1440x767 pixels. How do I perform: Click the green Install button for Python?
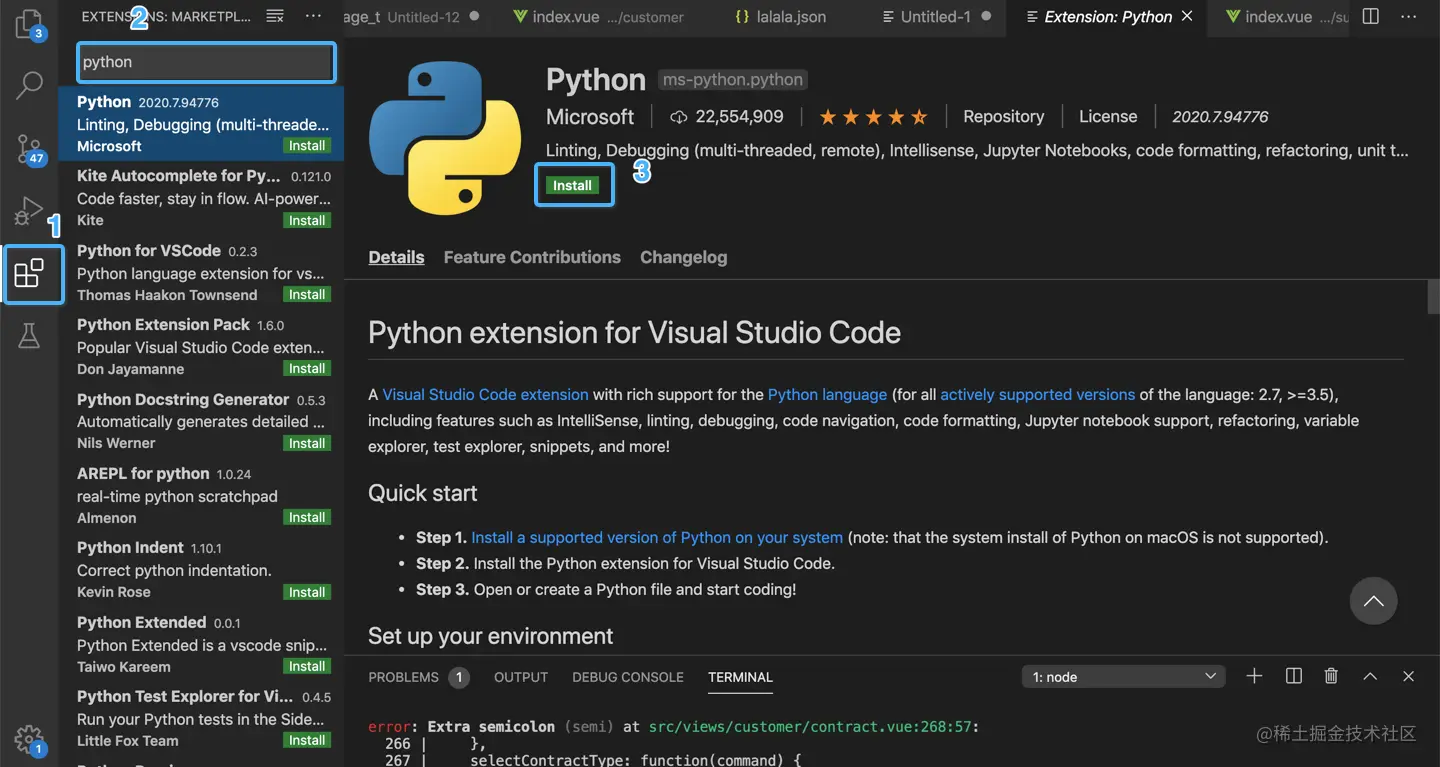pyautogui.click(x=573, y=186)
